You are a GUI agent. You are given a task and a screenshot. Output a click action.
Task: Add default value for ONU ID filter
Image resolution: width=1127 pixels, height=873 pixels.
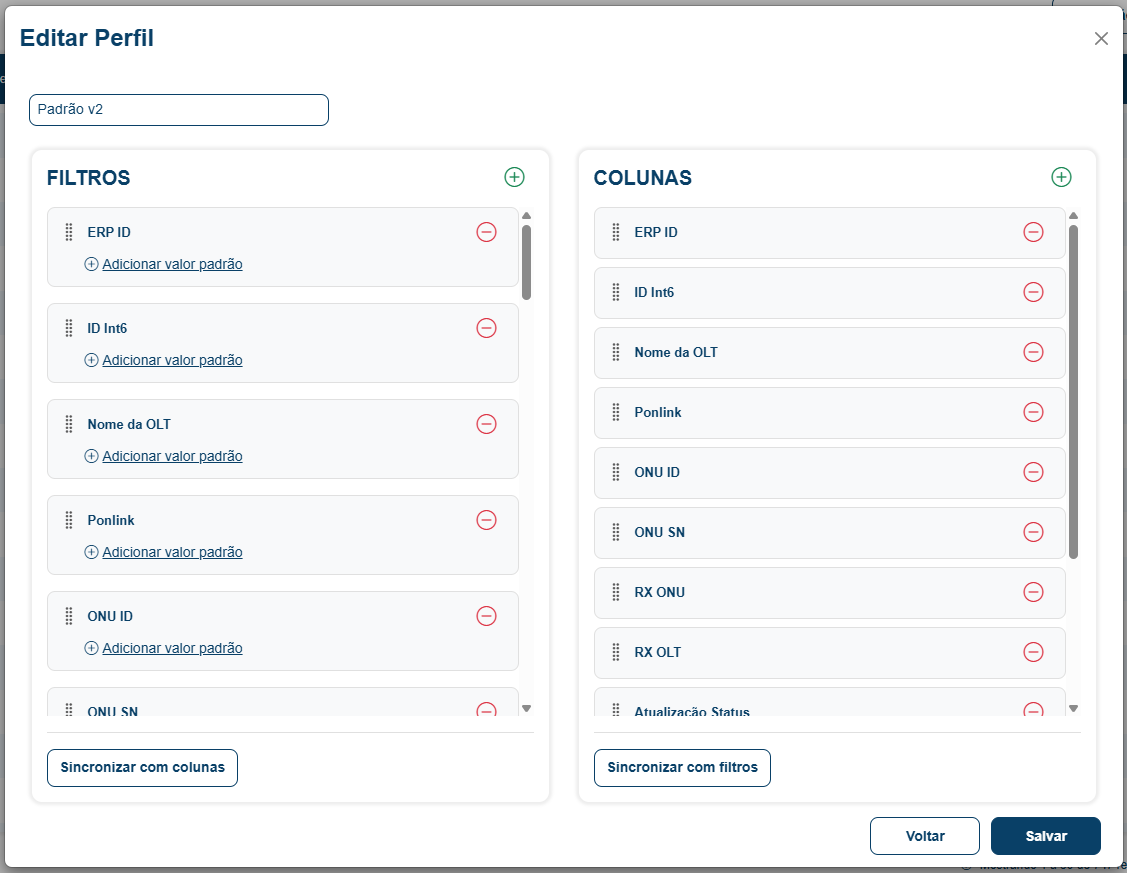coord(164,647)
